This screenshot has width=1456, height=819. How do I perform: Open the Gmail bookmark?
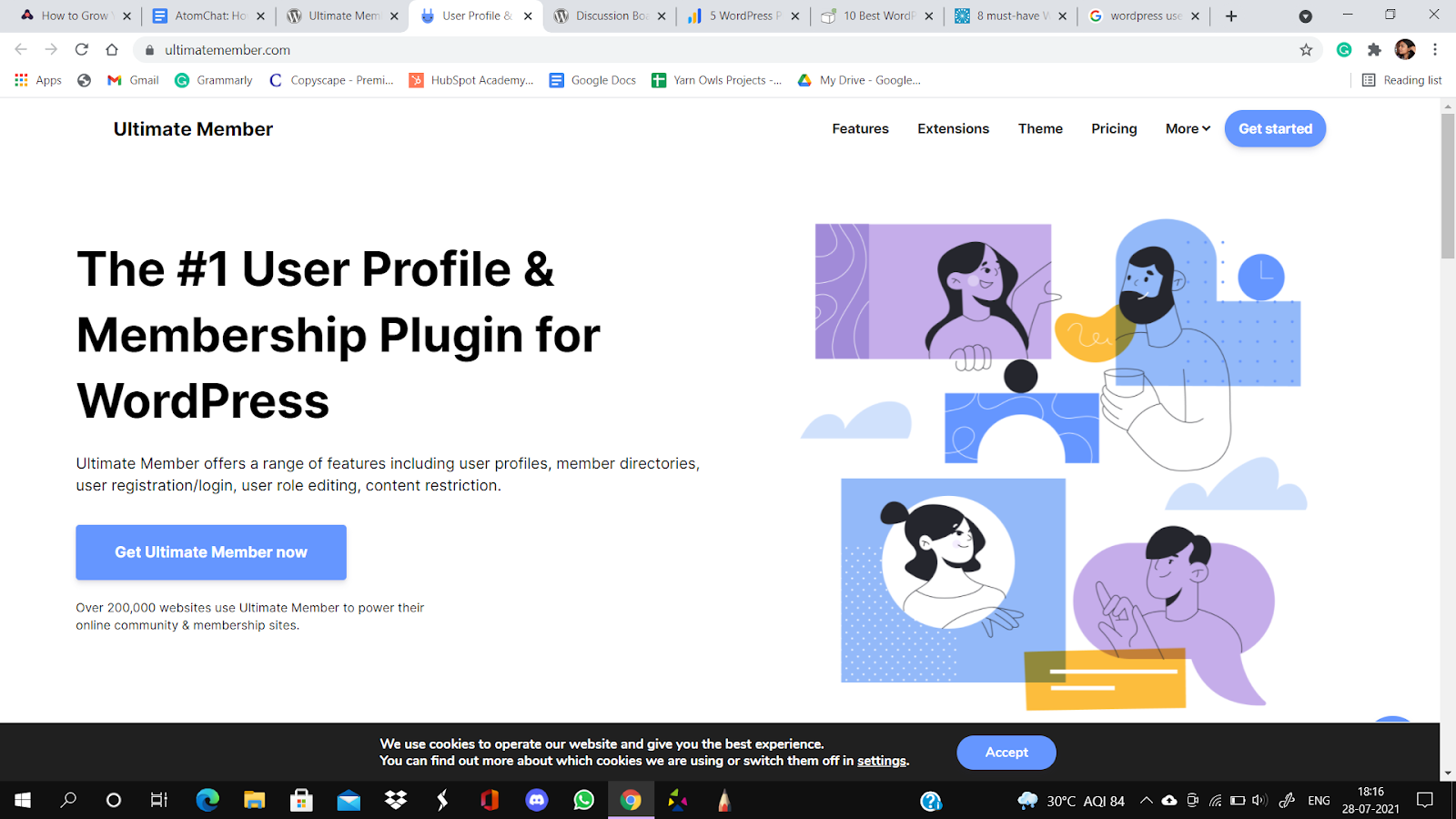click(133, 80)
